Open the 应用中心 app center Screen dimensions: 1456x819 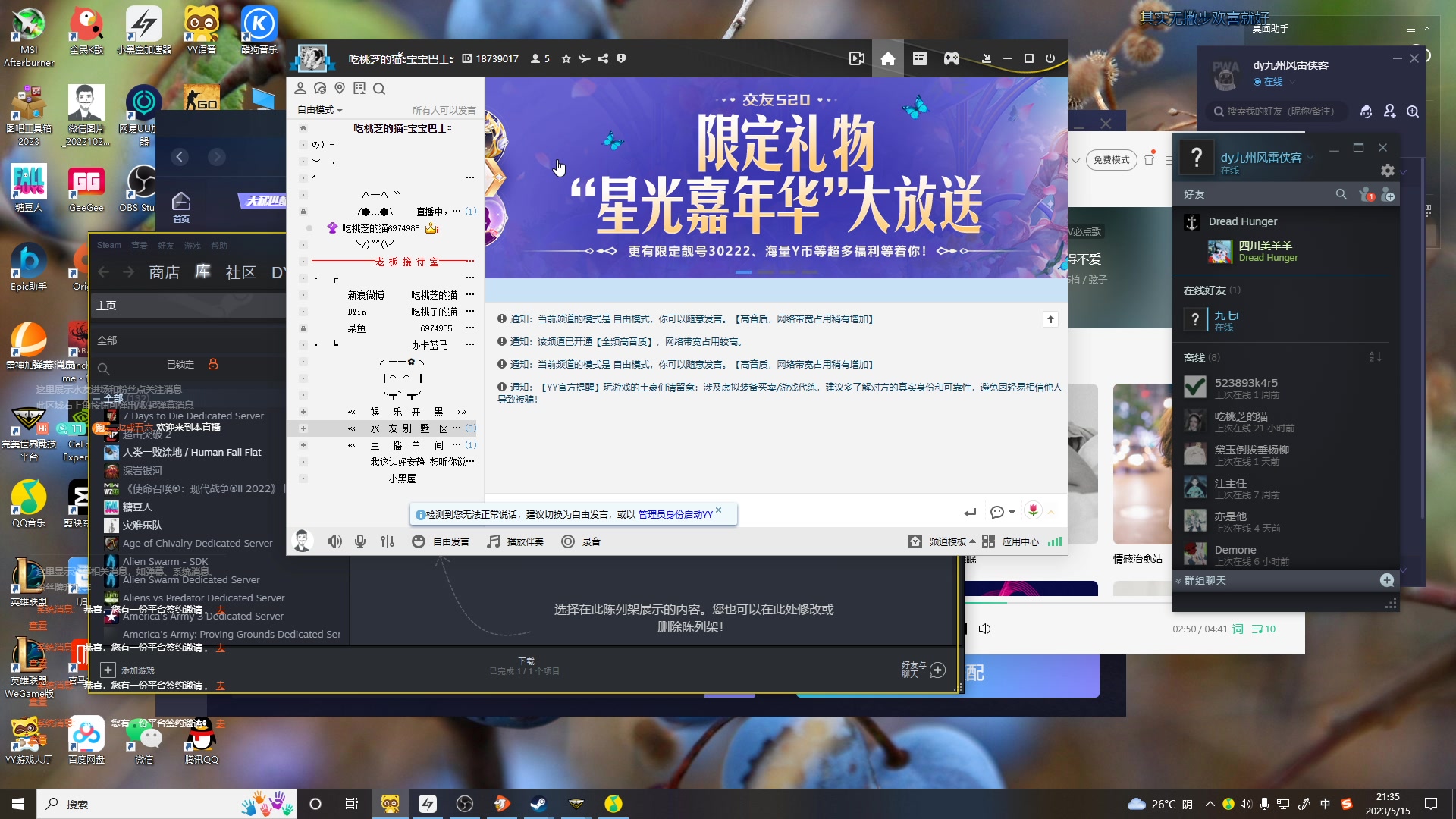point(1011,541)
